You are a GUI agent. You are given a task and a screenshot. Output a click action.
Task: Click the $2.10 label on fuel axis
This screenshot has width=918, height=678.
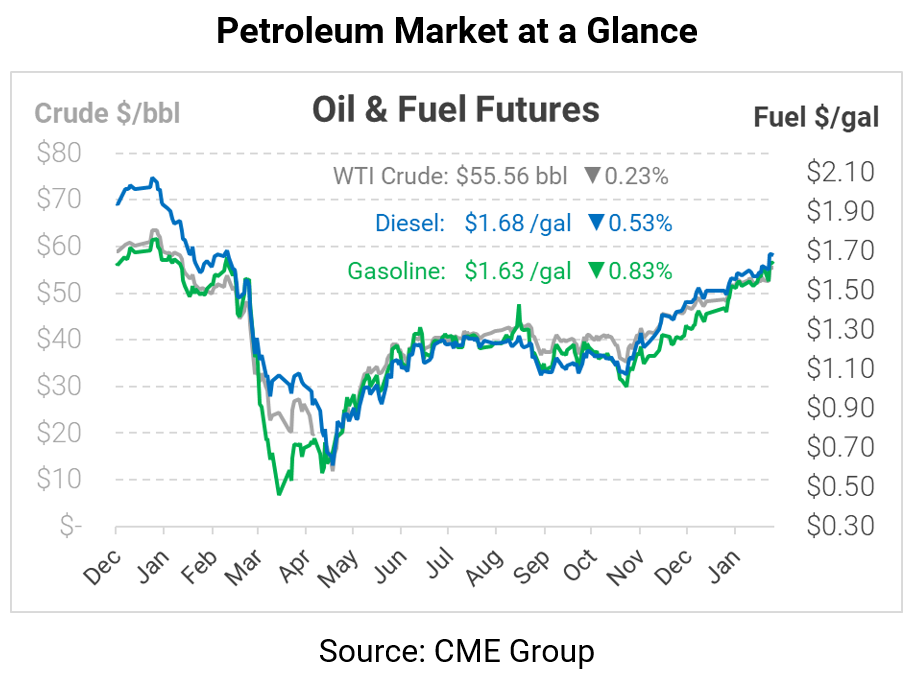(x=840, y=172)
